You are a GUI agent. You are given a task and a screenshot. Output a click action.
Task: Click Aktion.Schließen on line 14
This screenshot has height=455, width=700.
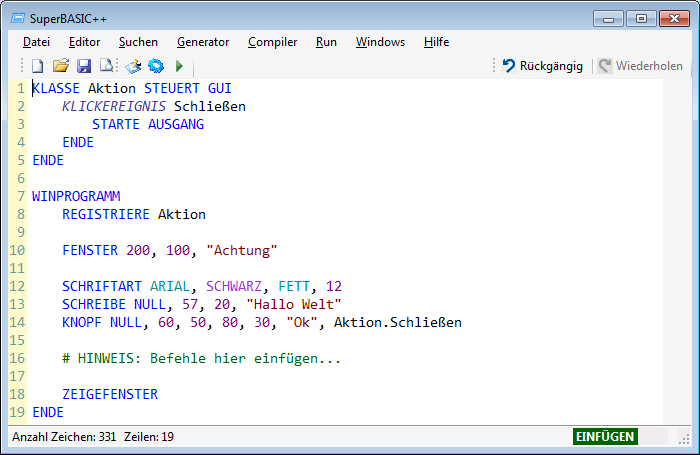point(398,322)
